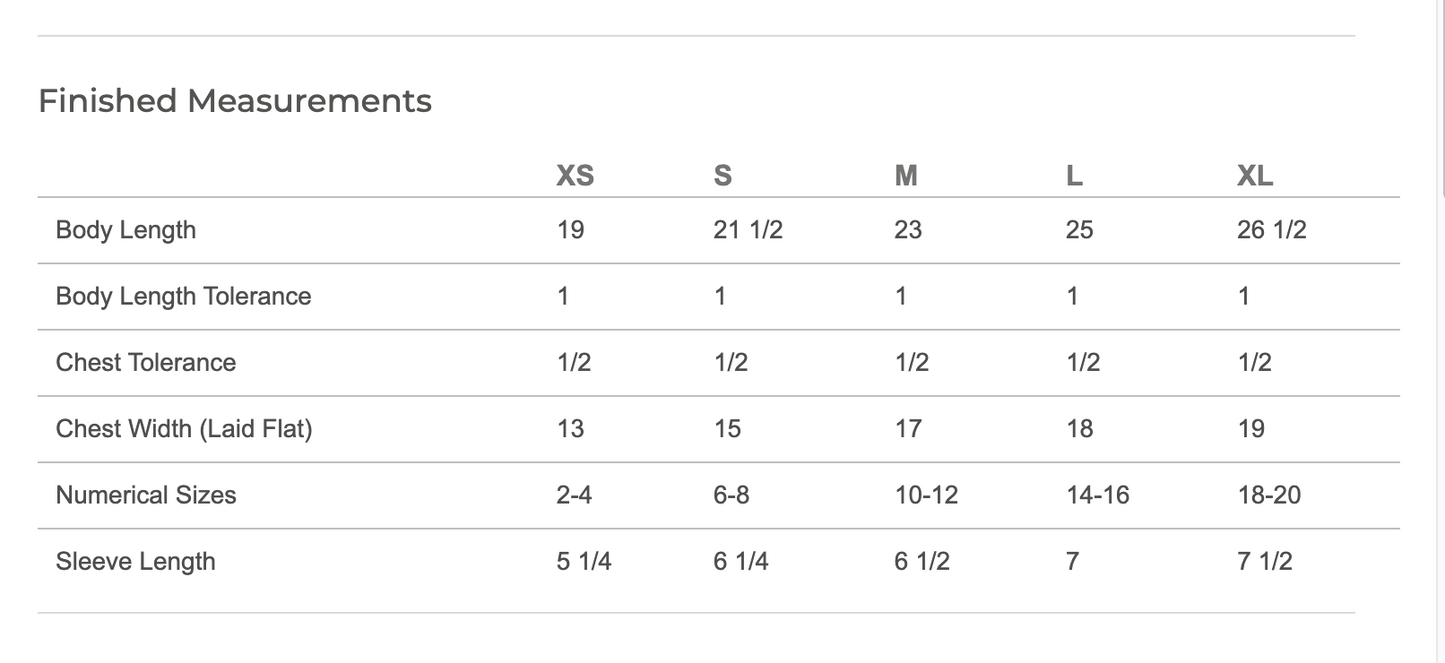Select the M size column header
Viewport: 1445px width, 663px height.
906,176
